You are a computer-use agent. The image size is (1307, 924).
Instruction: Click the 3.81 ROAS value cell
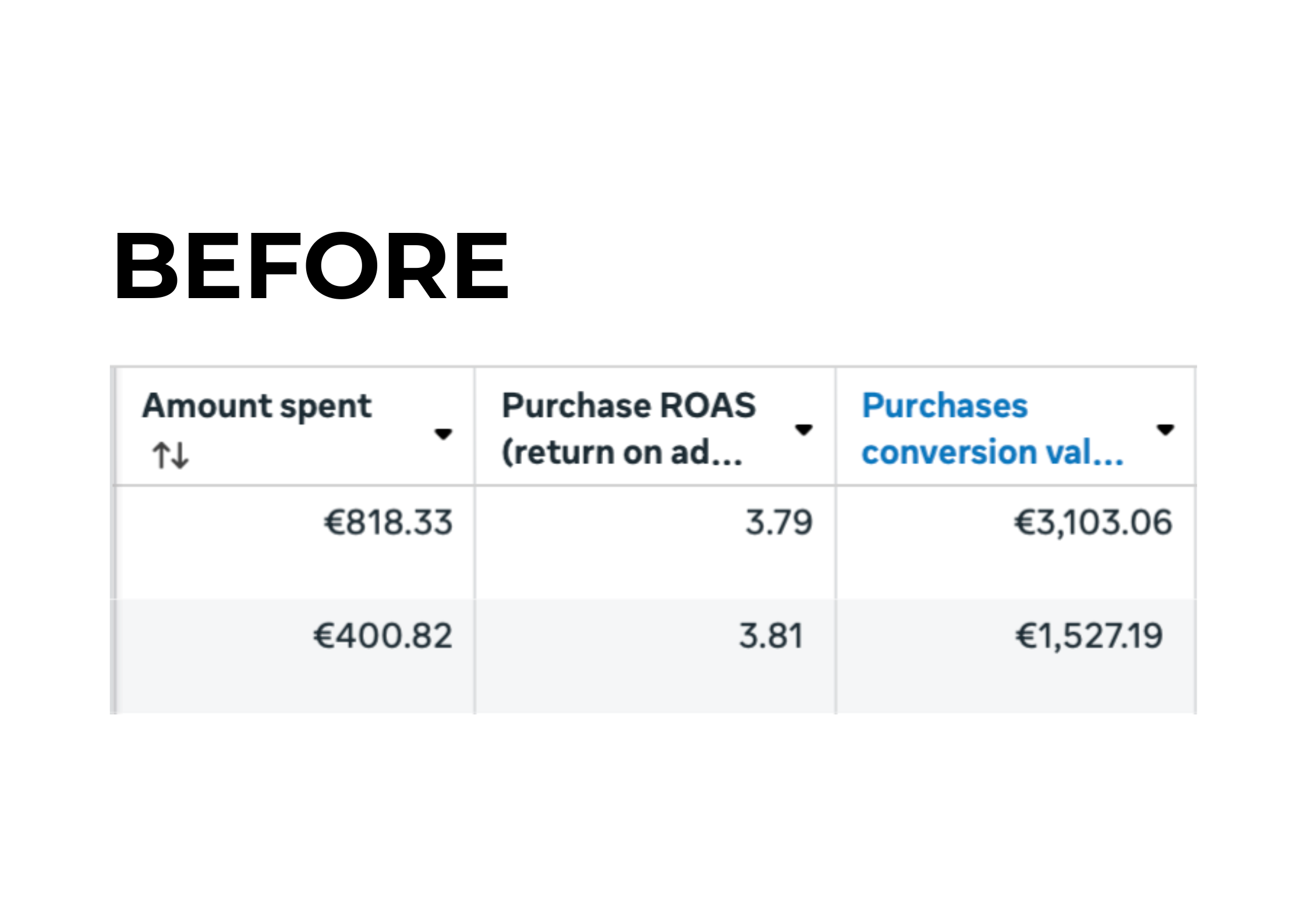click(771, 635)
